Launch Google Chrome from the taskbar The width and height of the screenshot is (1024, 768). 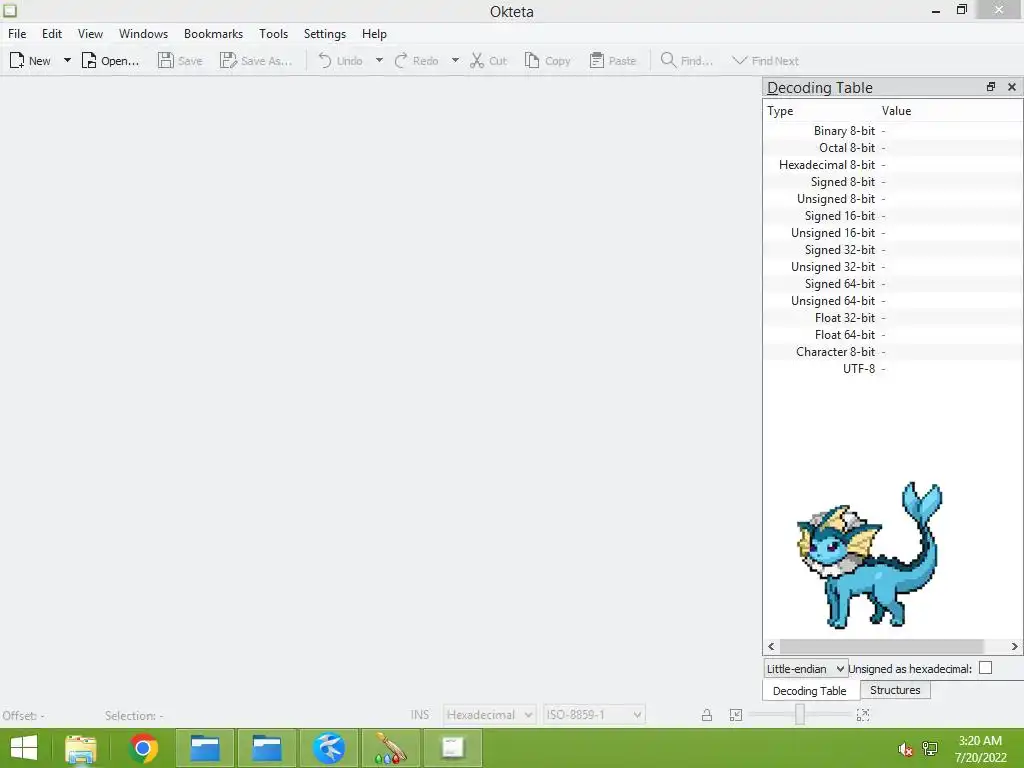[143, 748]
